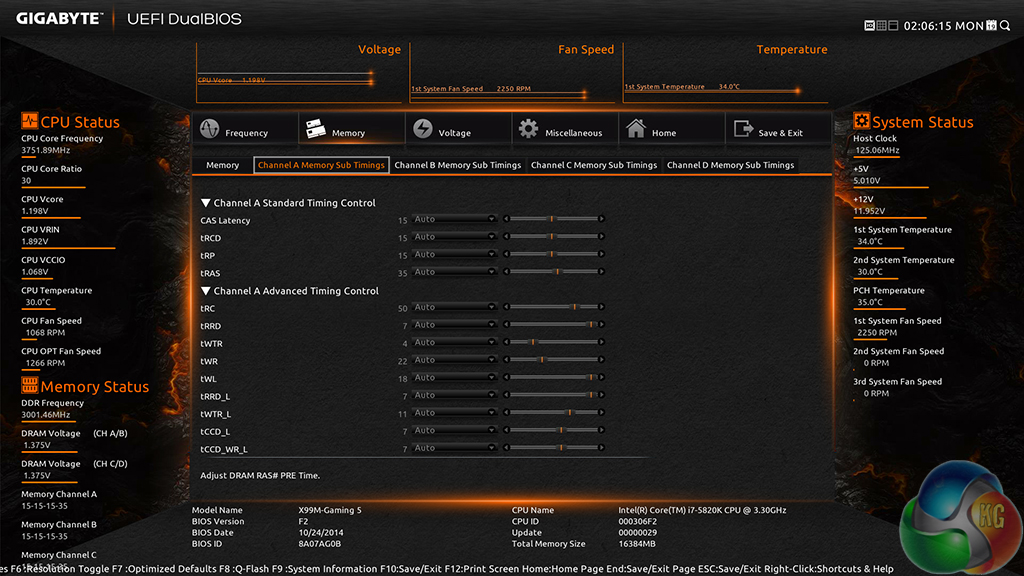Screen dimensions: 1024x576
Task: Open the tRCD Auto dropdown
Action: pyautogui.click(x=454, y=236)
